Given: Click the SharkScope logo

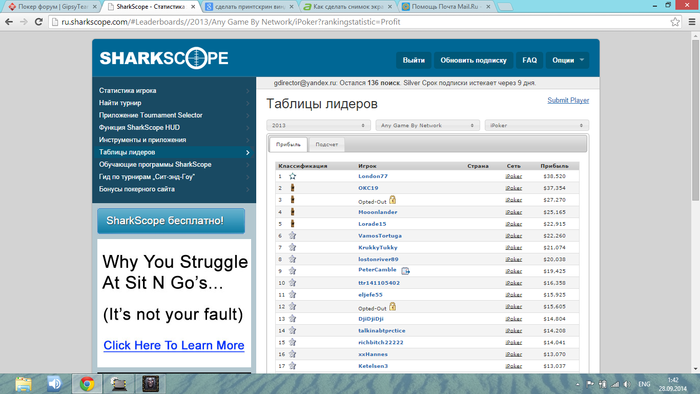Looking at the screenshot, I should pyautogui.click(x=164, y=58).
